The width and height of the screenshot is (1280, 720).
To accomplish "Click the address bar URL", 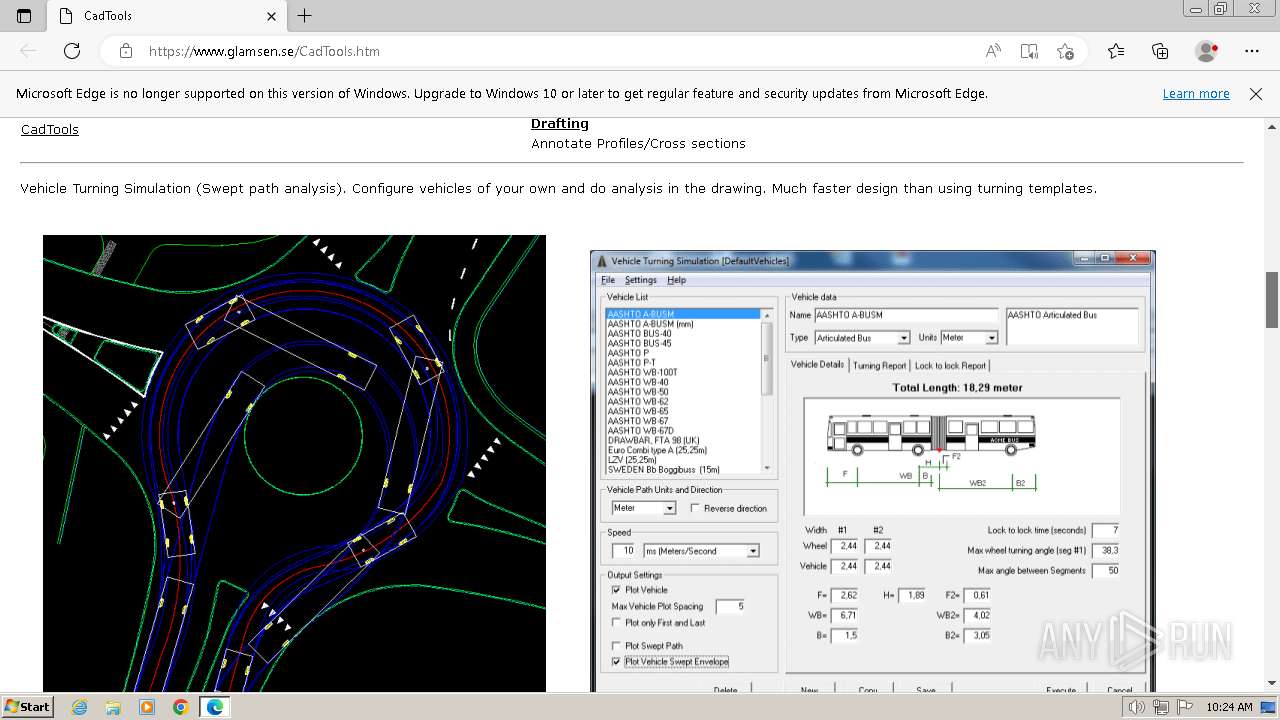I will tap(264, 51).
